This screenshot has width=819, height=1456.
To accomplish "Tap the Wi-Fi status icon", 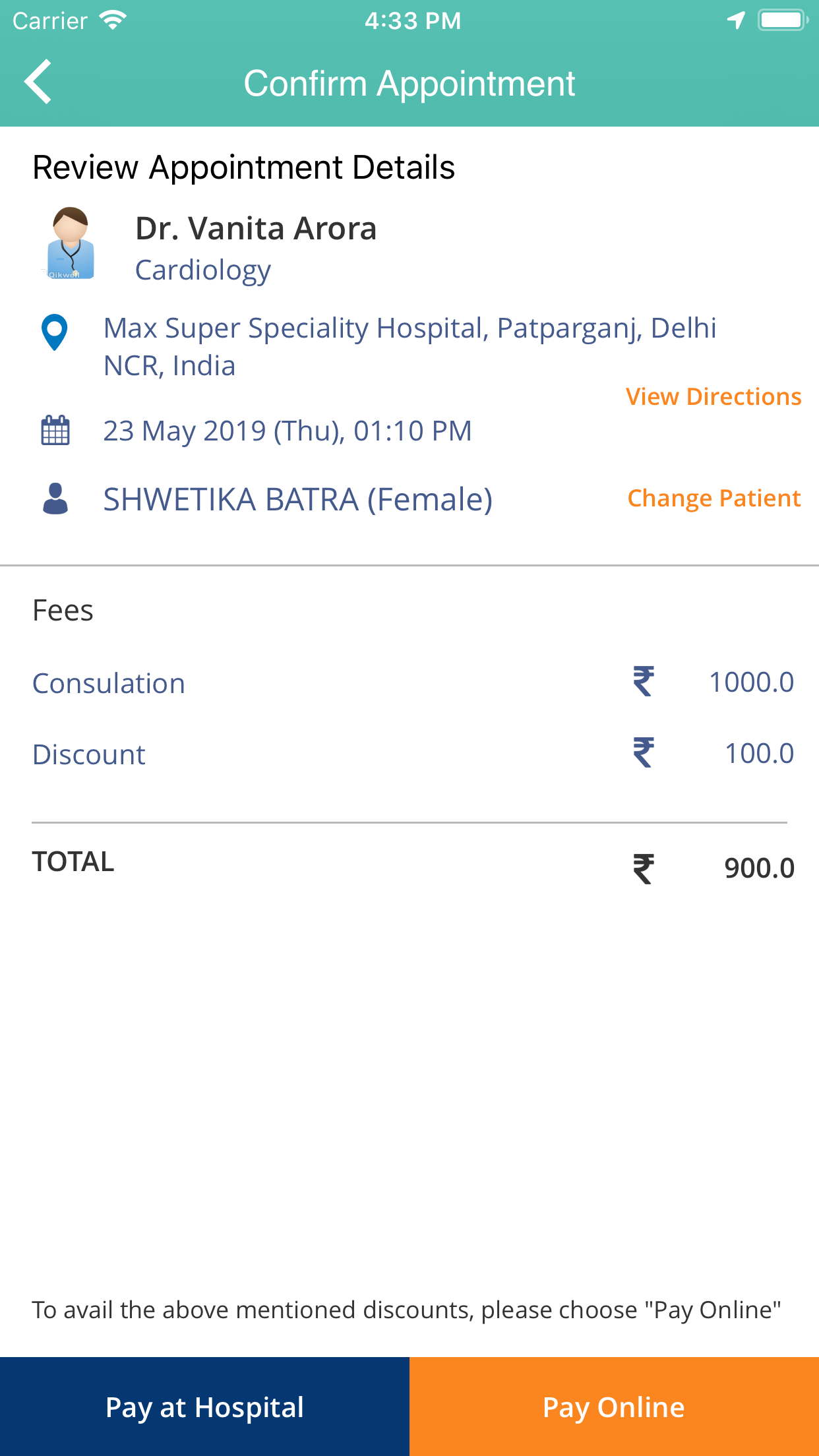I will coord(113,20).
